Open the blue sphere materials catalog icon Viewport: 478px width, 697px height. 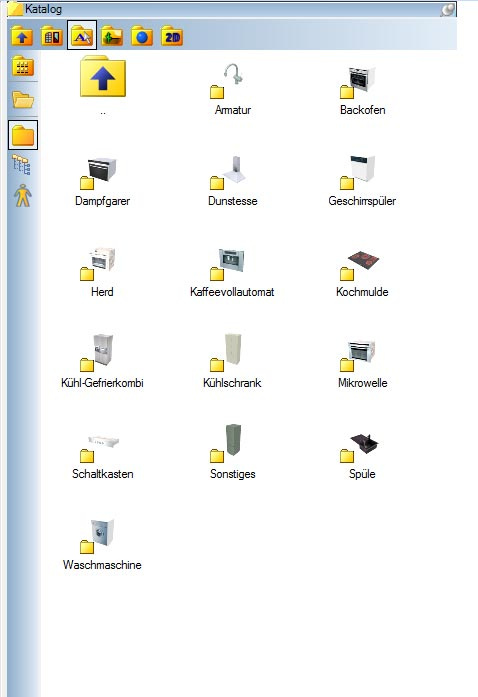(142, 36)
